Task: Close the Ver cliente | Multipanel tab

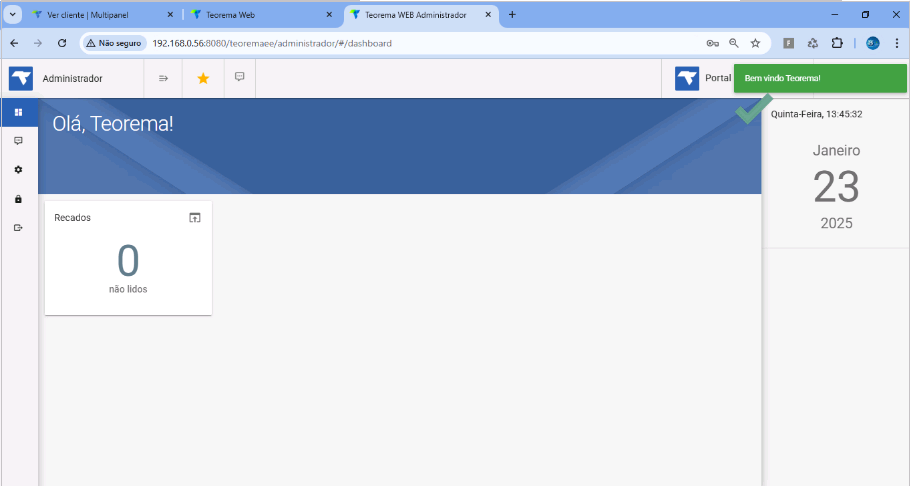Action: point(170,15)
